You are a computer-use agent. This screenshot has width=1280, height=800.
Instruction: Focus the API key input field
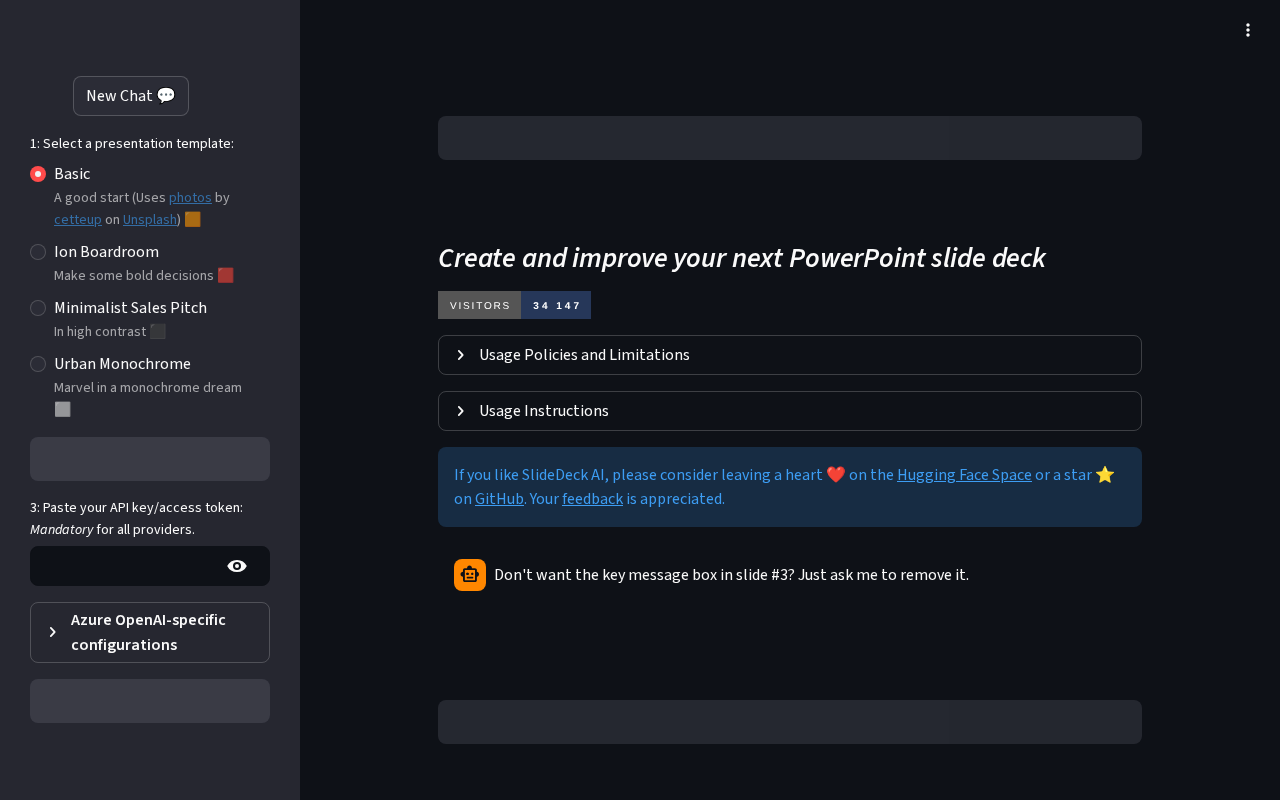(x=127, y=566)
